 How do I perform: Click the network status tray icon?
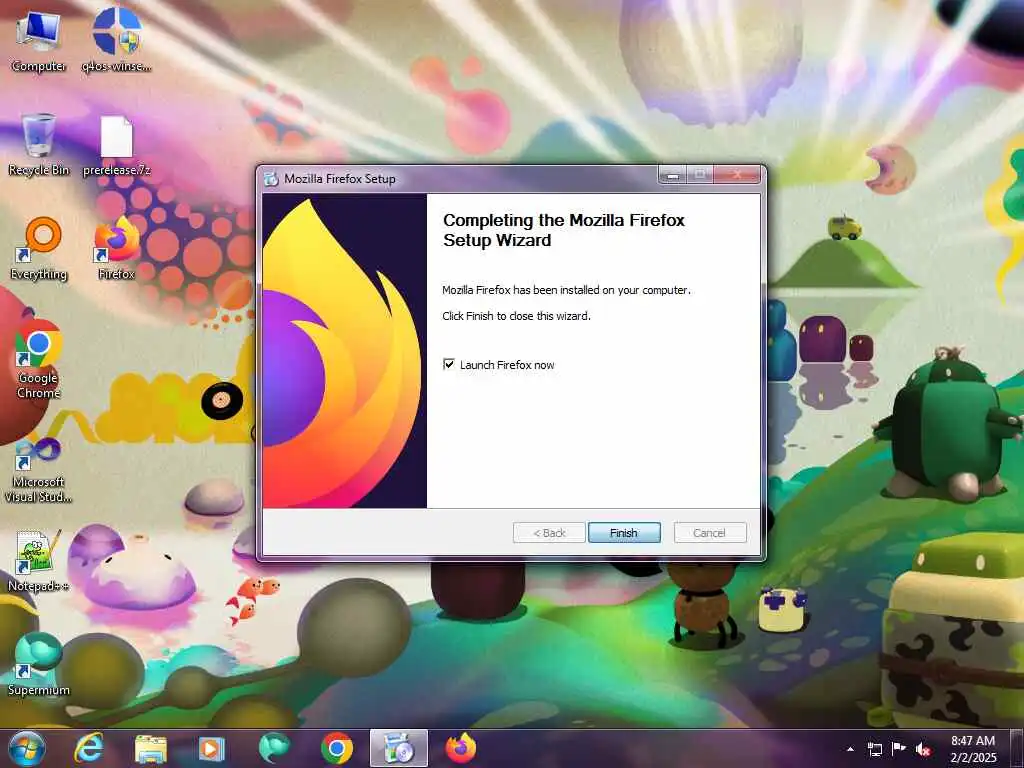[874, 749]
